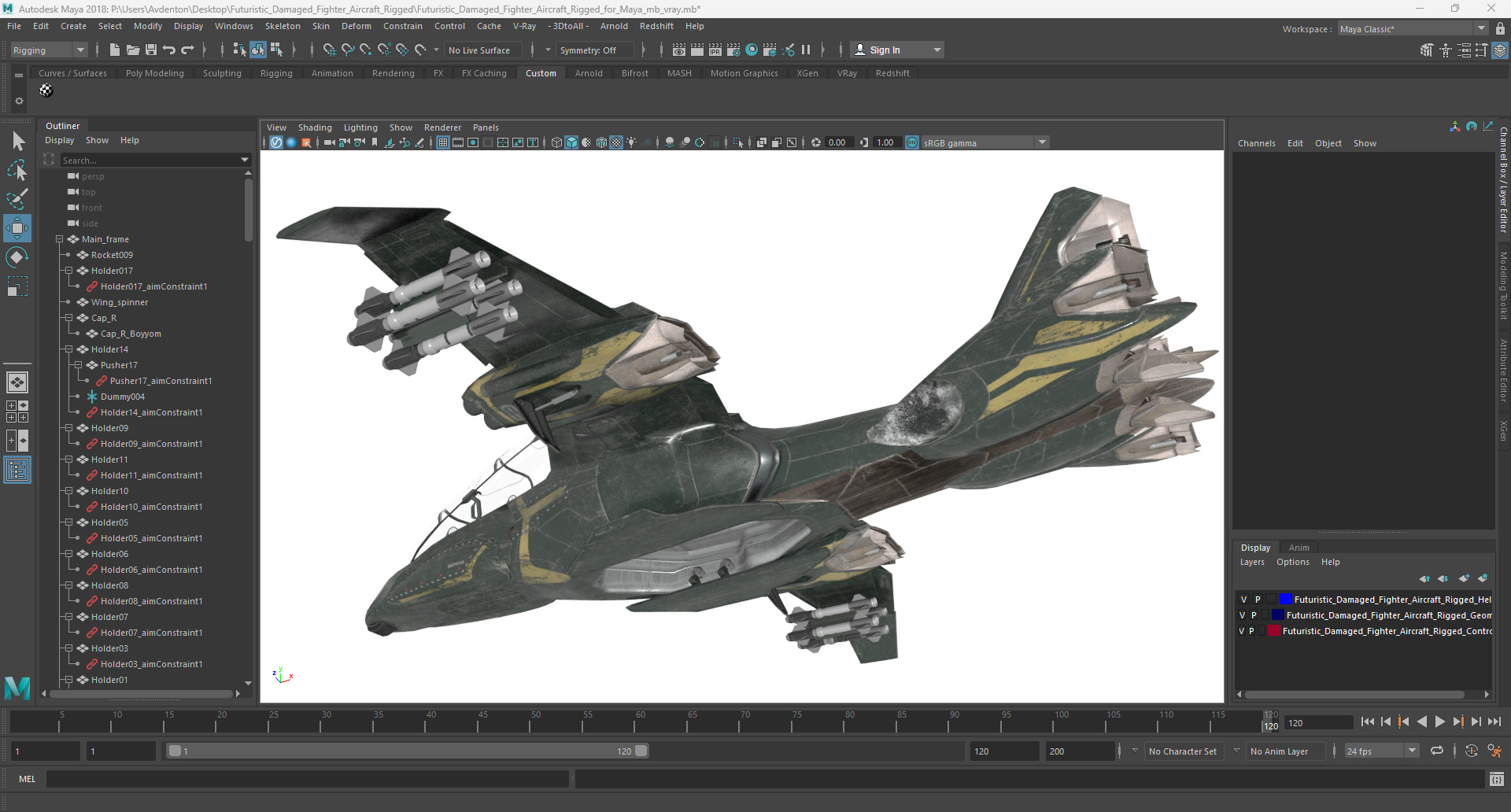The image size is (1511, 812).
Task: Open the Sign In dropdown
Action: [897, 50]
